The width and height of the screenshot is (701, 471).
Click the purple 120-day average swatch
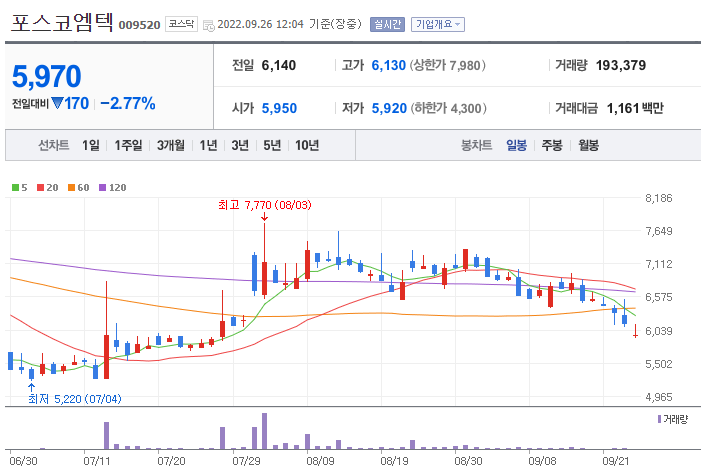(102, 188)
